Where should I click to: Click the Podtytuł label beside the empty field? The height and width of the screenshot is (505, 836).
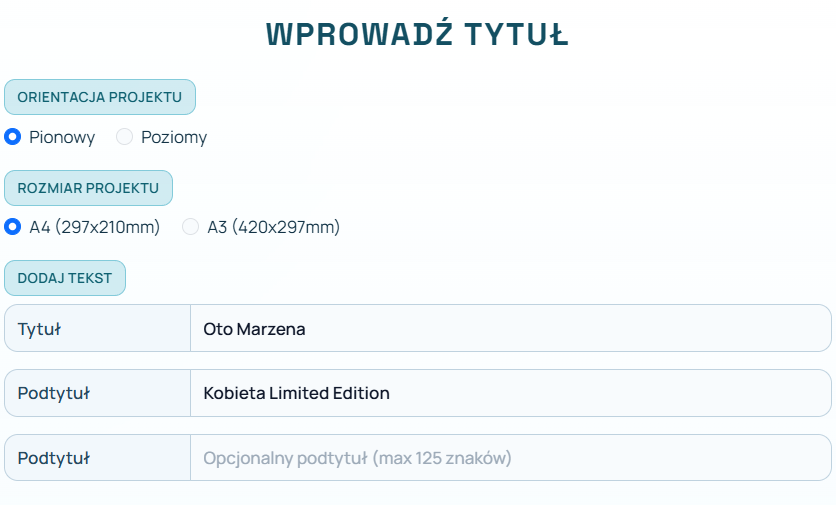[54, 458]
